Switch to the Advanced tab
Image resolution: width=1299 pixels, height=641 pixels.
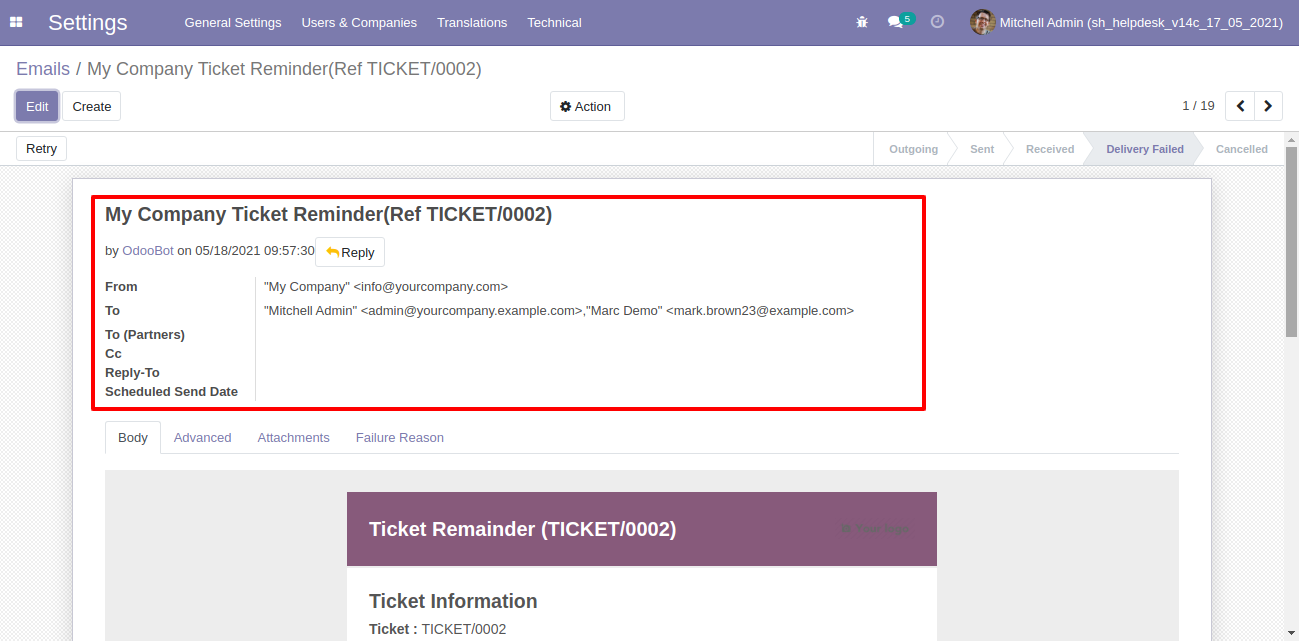tap(202, 438)
